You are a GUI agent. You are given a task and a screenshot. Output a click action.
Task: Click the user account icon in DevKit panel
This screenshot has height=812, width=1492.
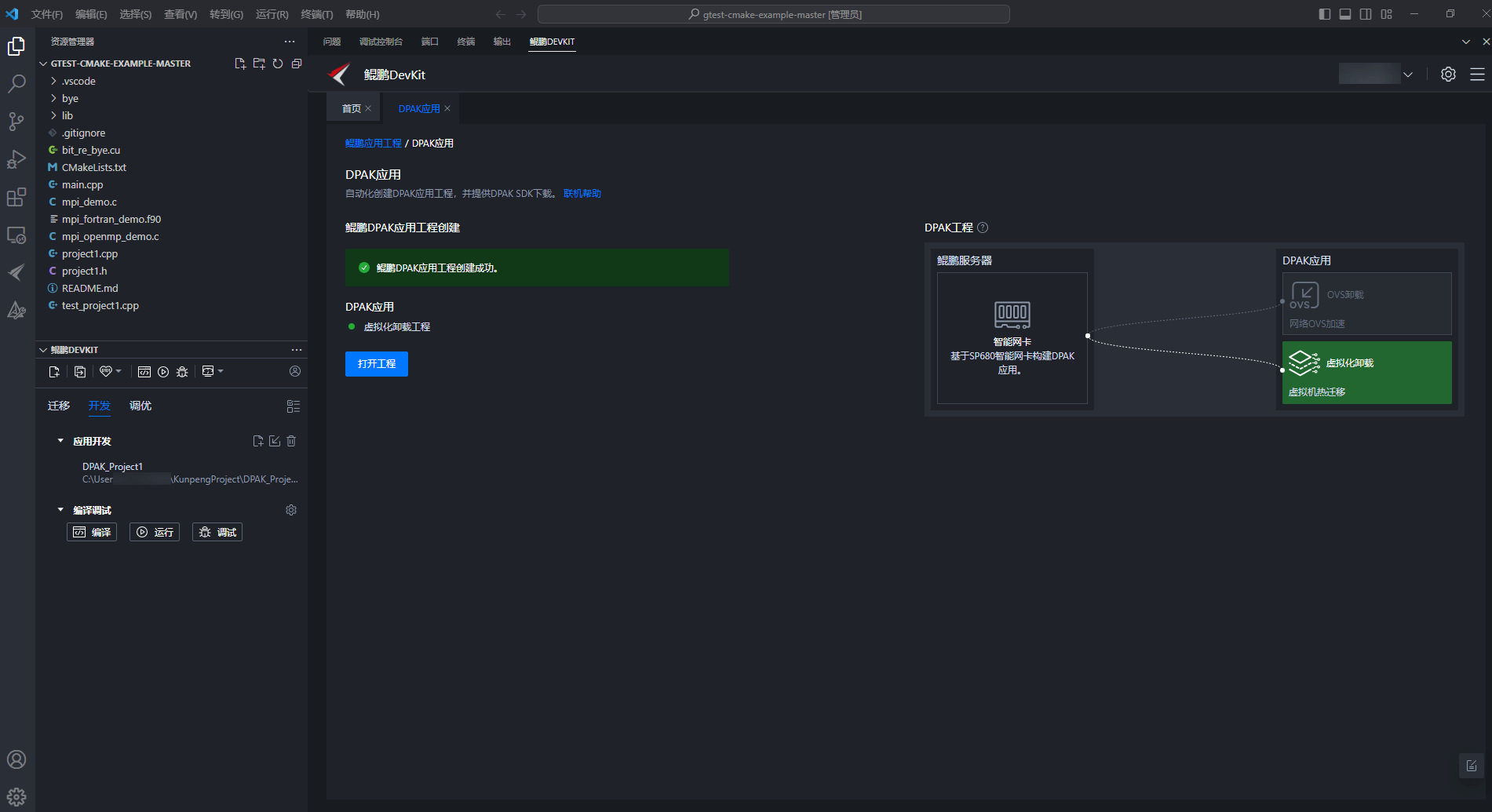295,371
